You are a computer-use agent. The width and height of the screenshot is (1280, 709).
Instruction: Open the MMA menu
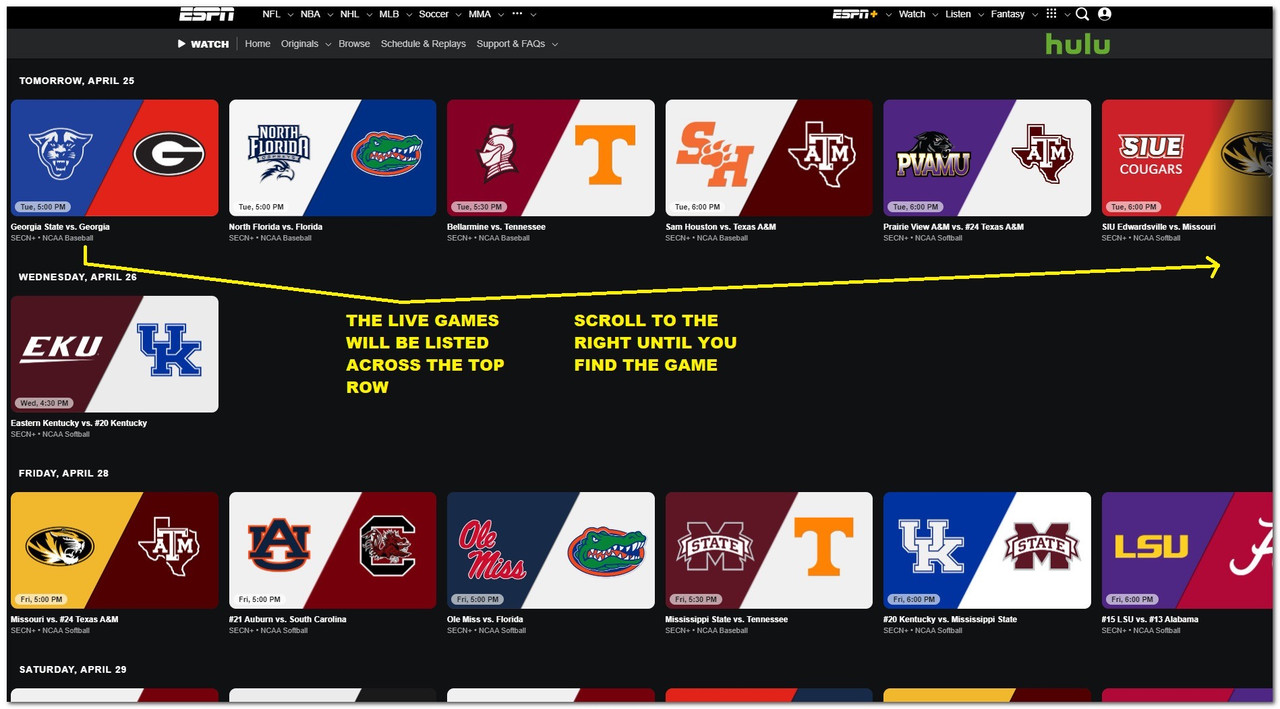(x=480, y=14)
